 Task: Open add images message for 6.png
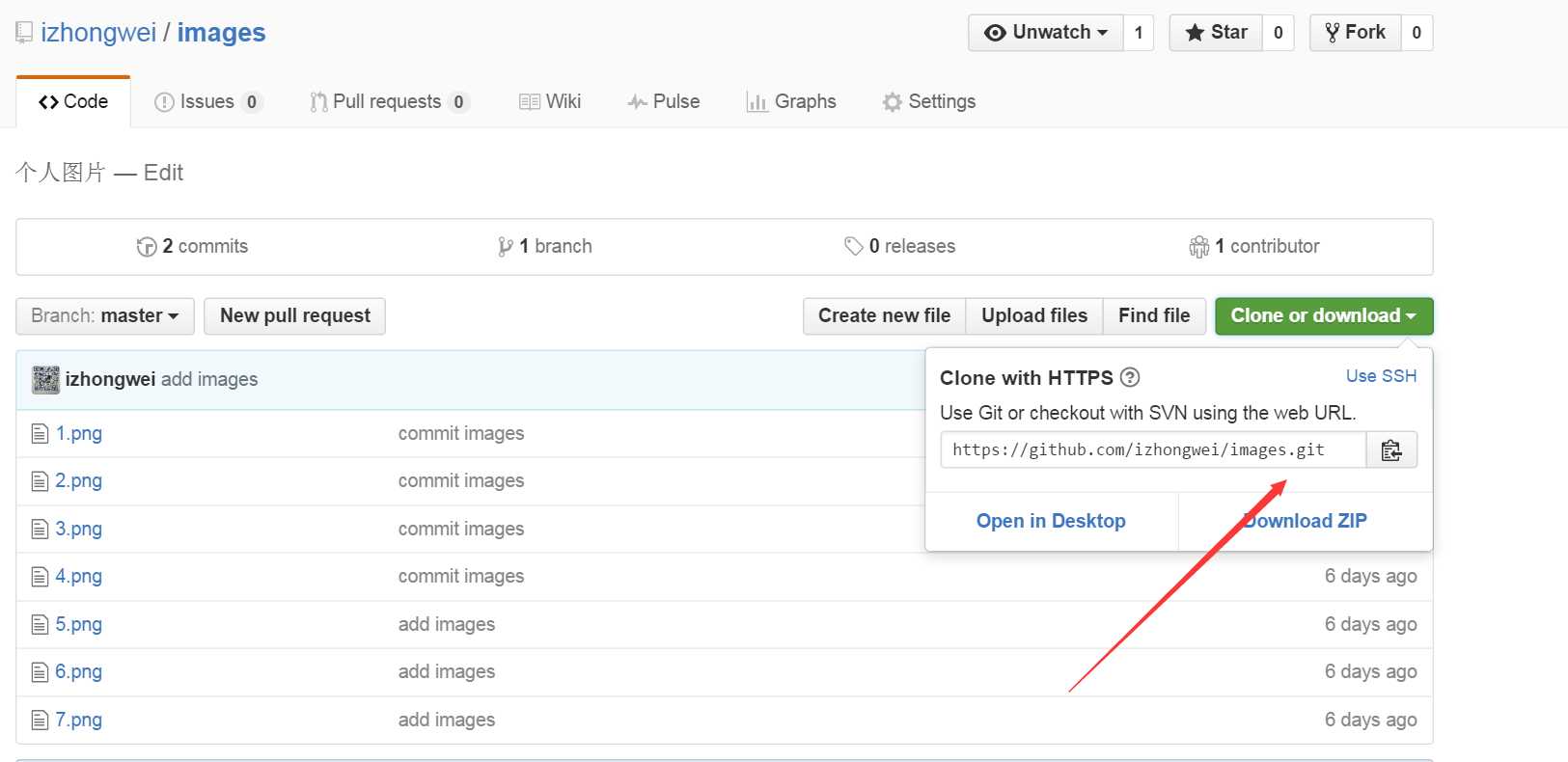coord(447,672)
